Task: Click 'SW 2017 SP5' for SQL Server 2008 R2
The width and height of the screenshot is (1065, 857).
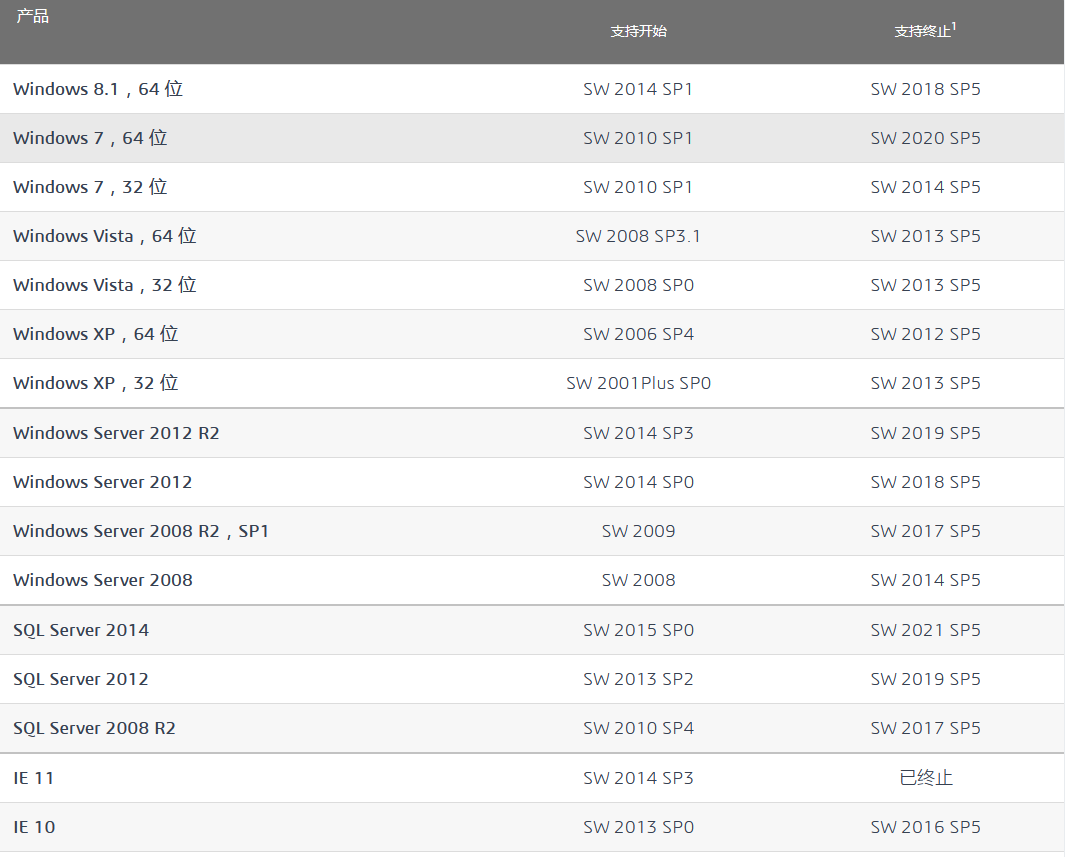Action: click(x=925, y=727)
